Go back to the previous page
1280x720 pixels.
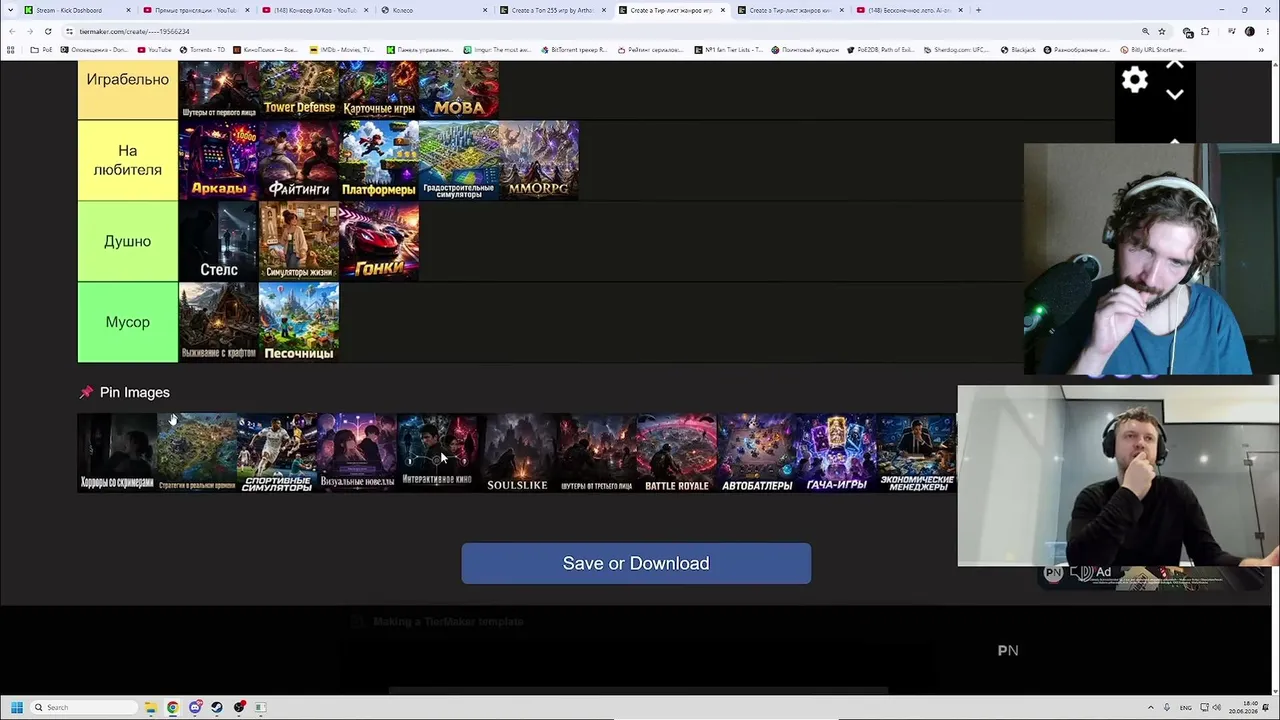click(x=12, y=31)
